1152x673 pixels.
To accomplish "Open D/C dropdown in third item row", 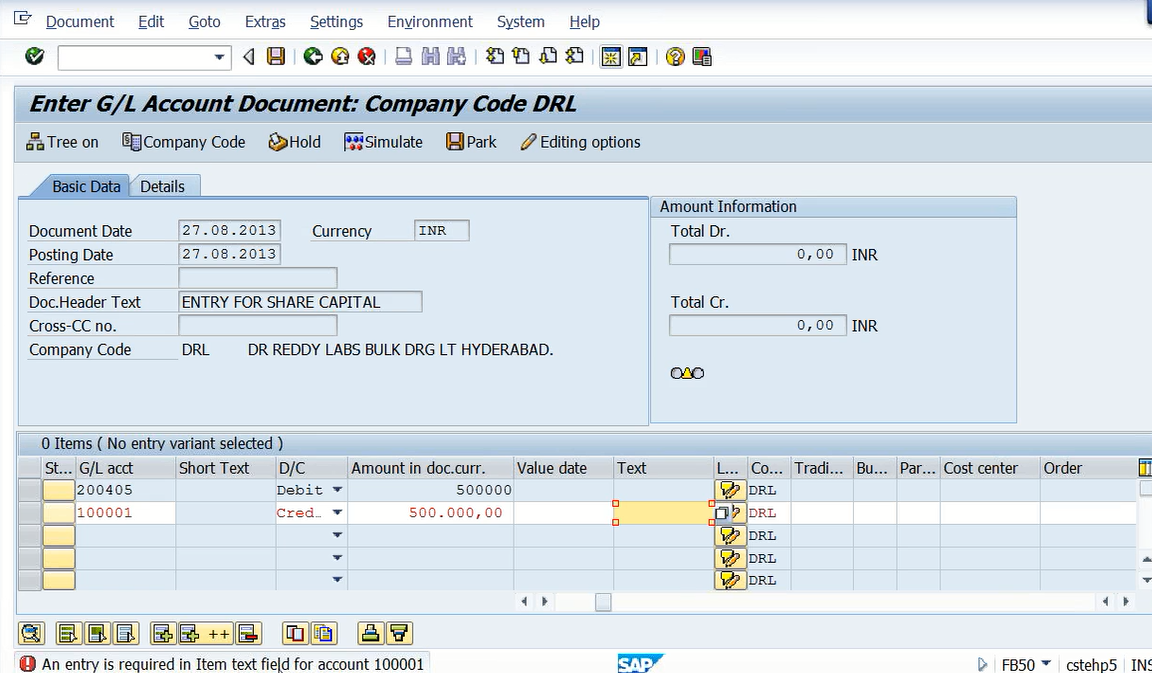I will pos(337,535).
